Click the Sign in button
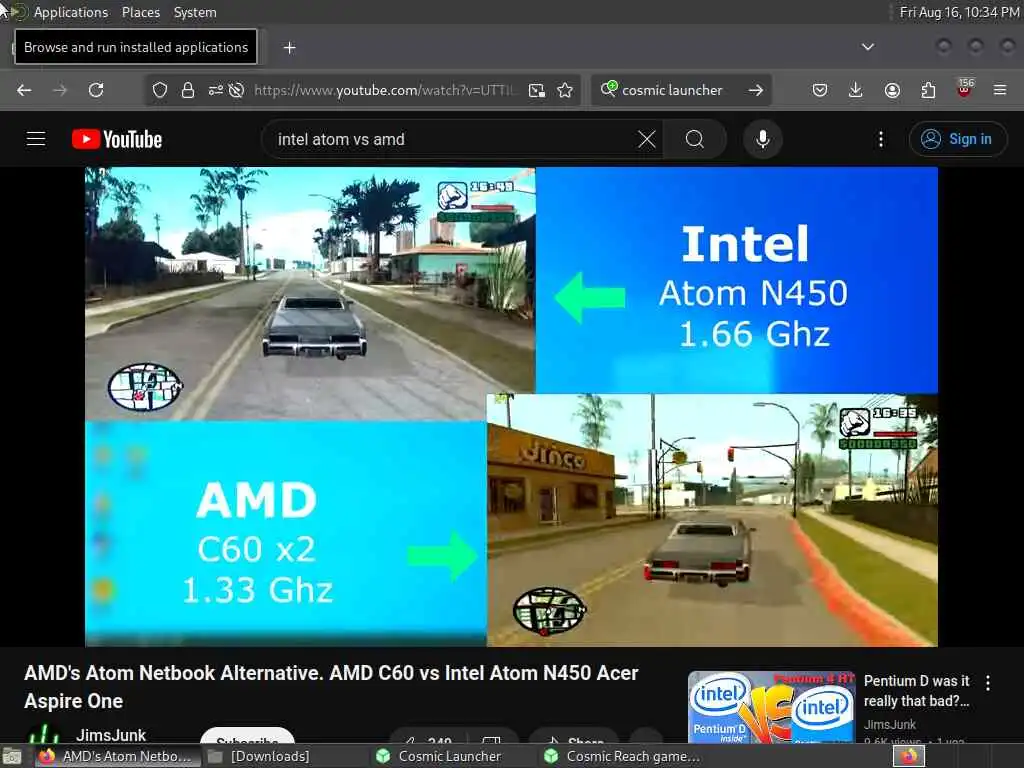This screenshot has width=1024, height=768. point(957,139)
